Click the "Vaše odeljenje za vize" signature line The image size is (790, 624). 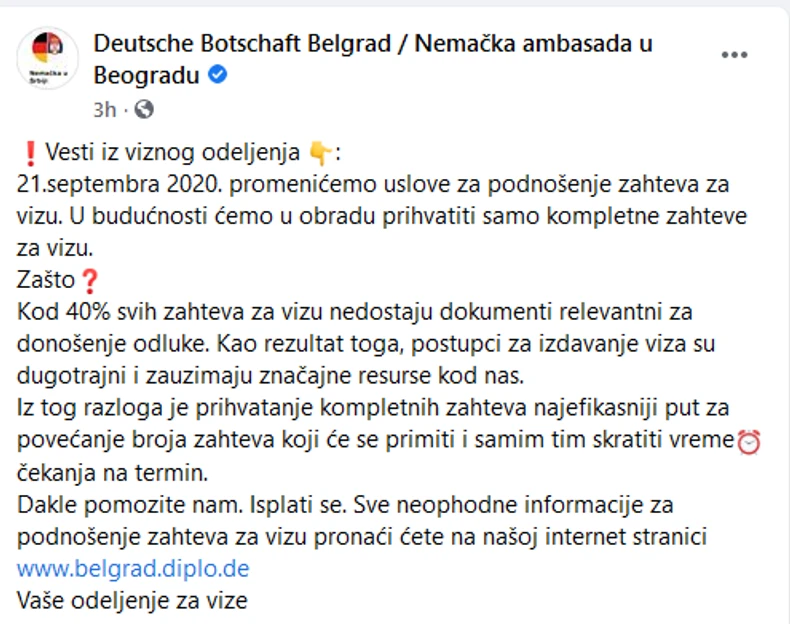click(x=132, y=601)
